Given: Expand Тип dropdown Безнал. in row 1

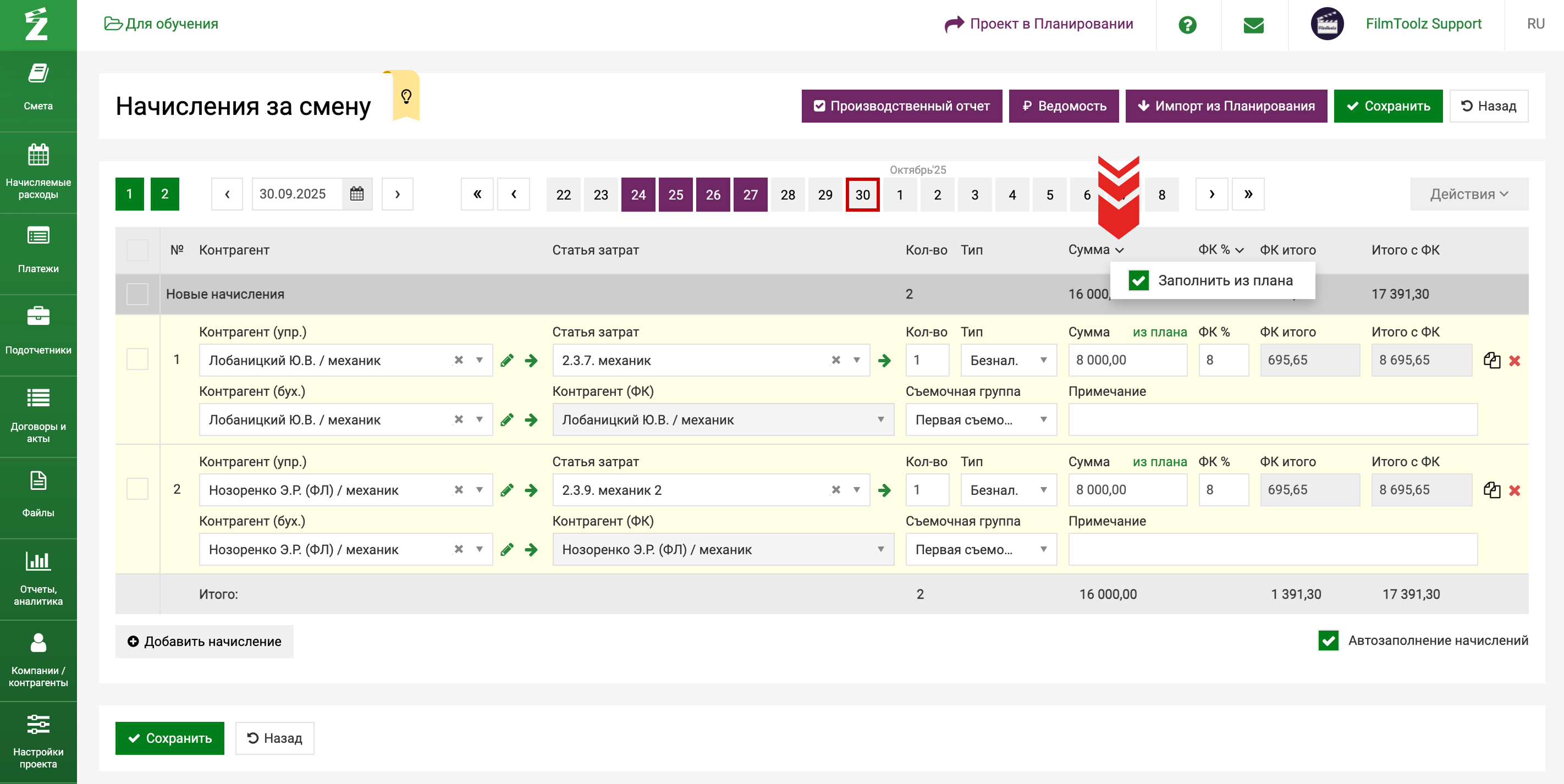Looking at the screenshot, I should [x=1008, y=361].
